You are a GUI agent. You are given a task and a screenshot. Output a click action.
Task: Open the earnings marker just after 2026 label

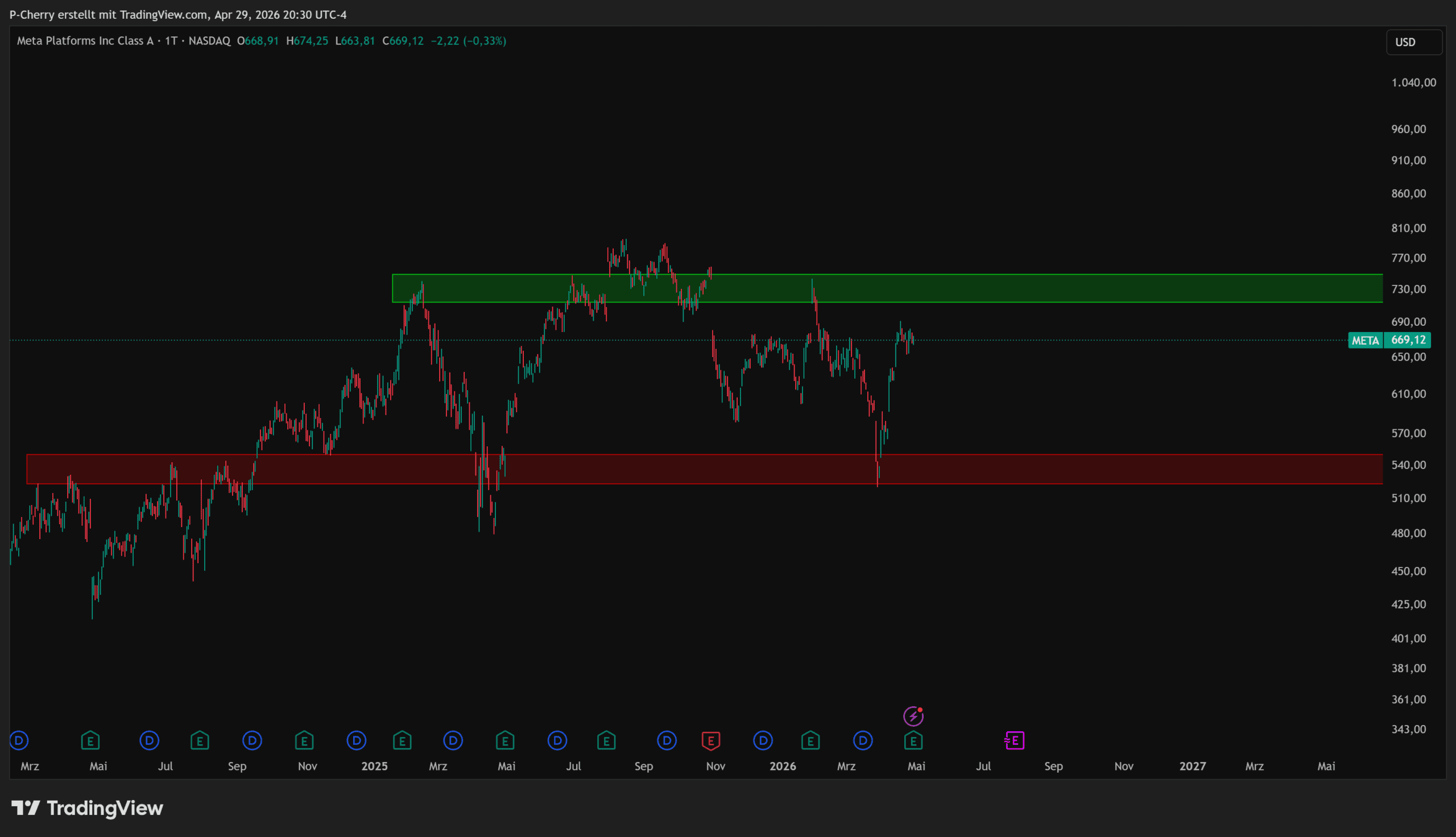(810, 740)
